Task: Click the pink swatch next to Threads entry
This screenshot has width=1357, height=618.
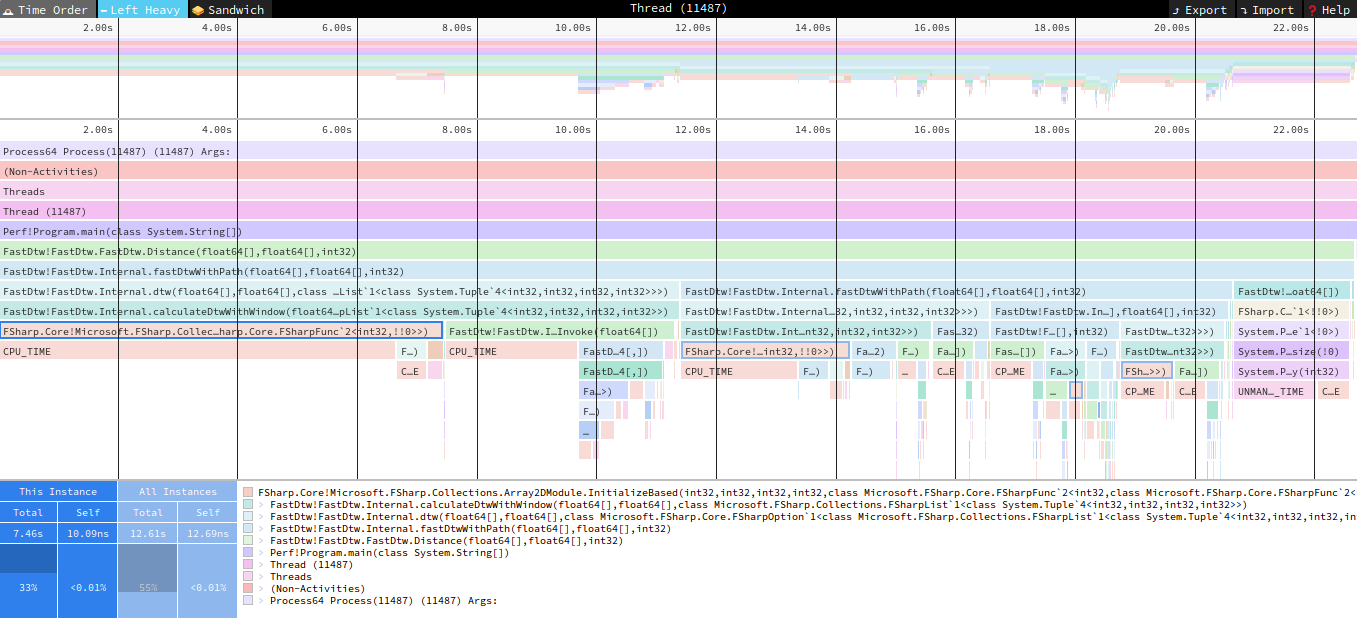Action: tap(248, 576)
